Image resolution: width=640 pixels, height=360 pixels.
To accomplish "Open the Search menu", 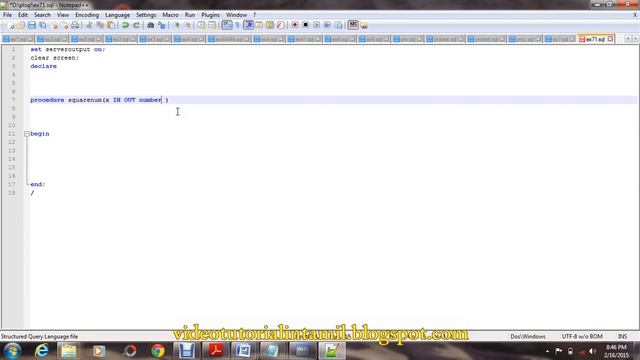I will click(x=42, y=15).
